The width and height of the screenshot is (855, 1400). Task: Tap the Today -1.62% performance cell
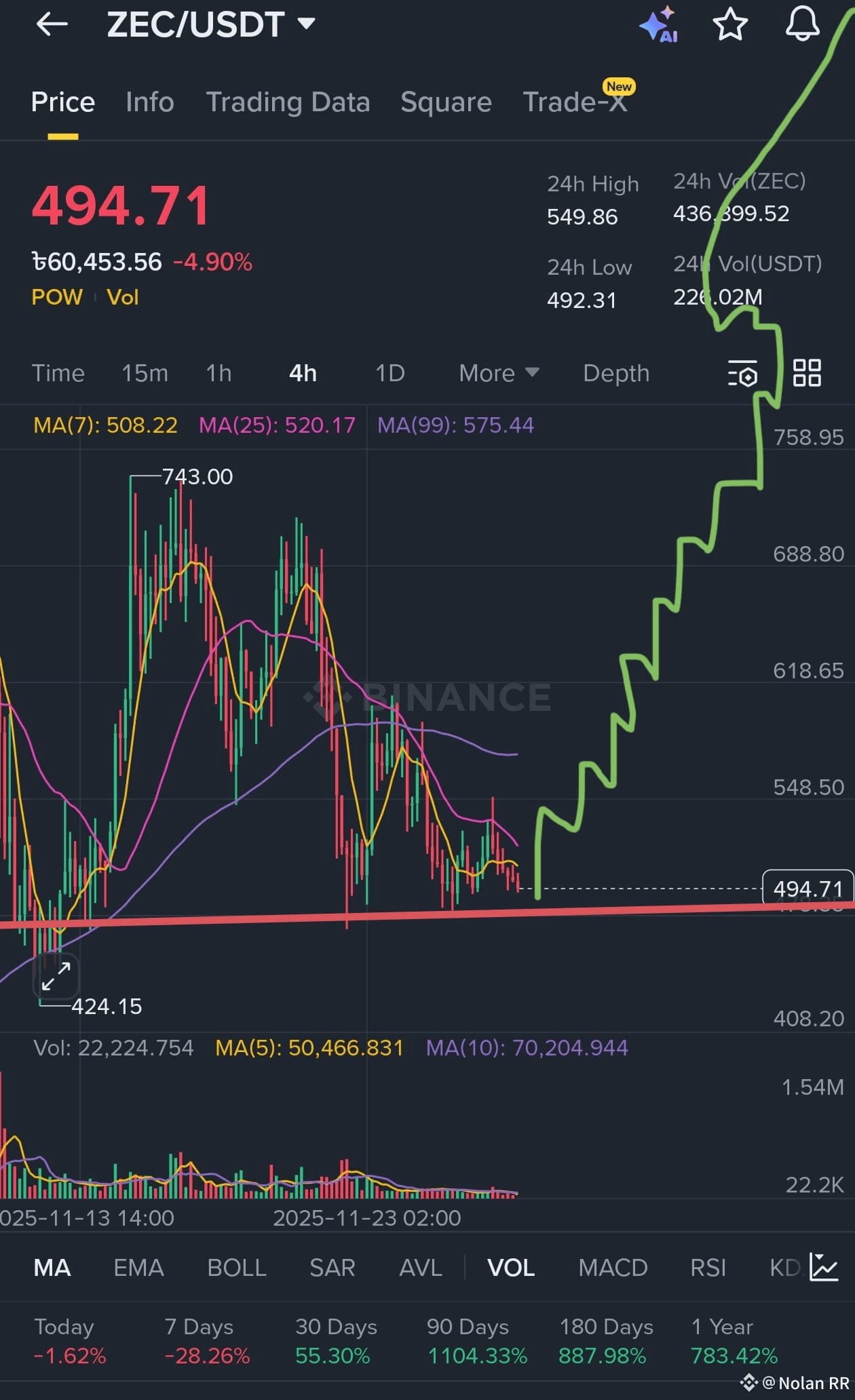point(70,1341)
